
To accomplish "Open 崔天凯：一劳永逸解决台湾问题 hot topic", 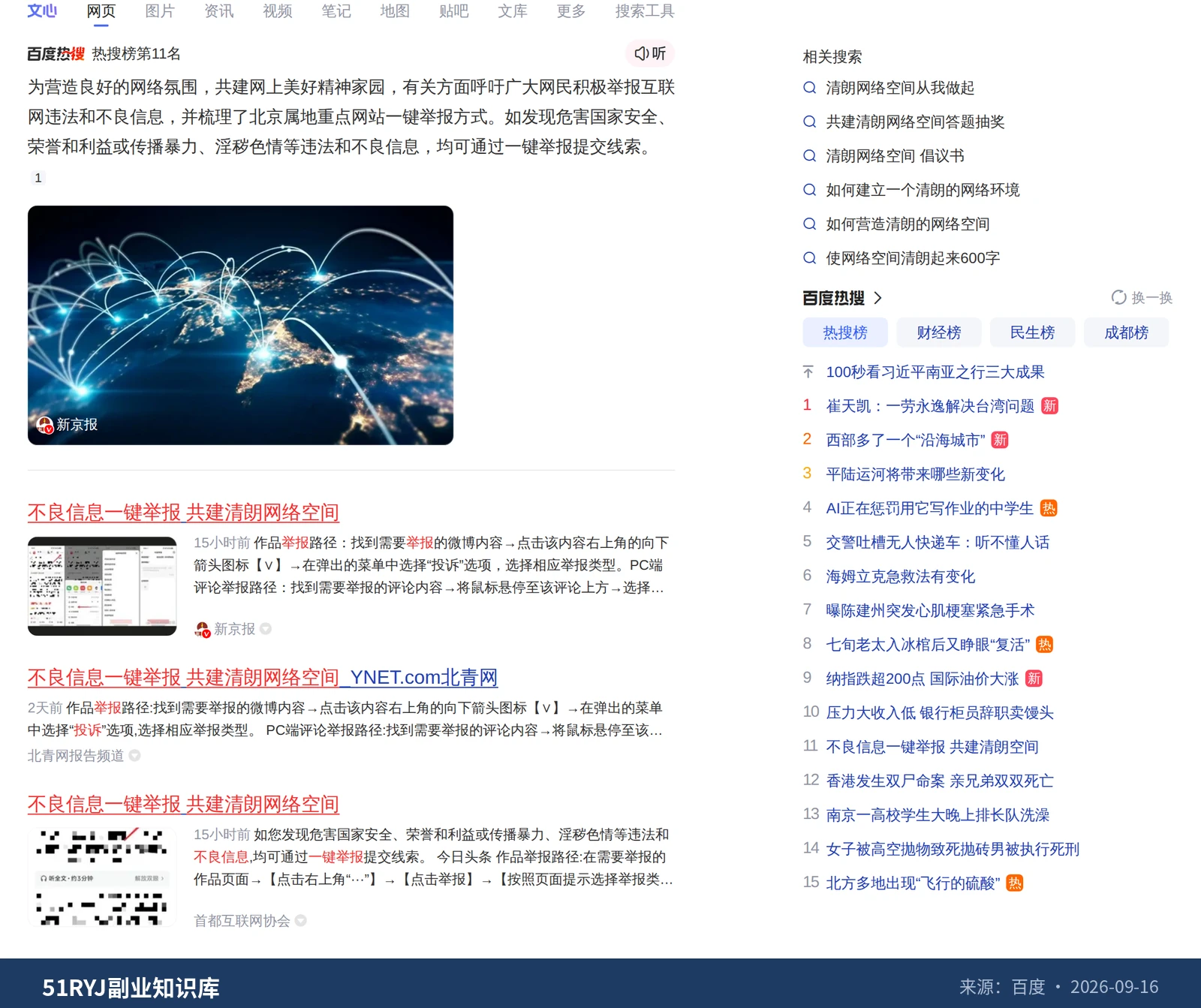I will point(930,406).
